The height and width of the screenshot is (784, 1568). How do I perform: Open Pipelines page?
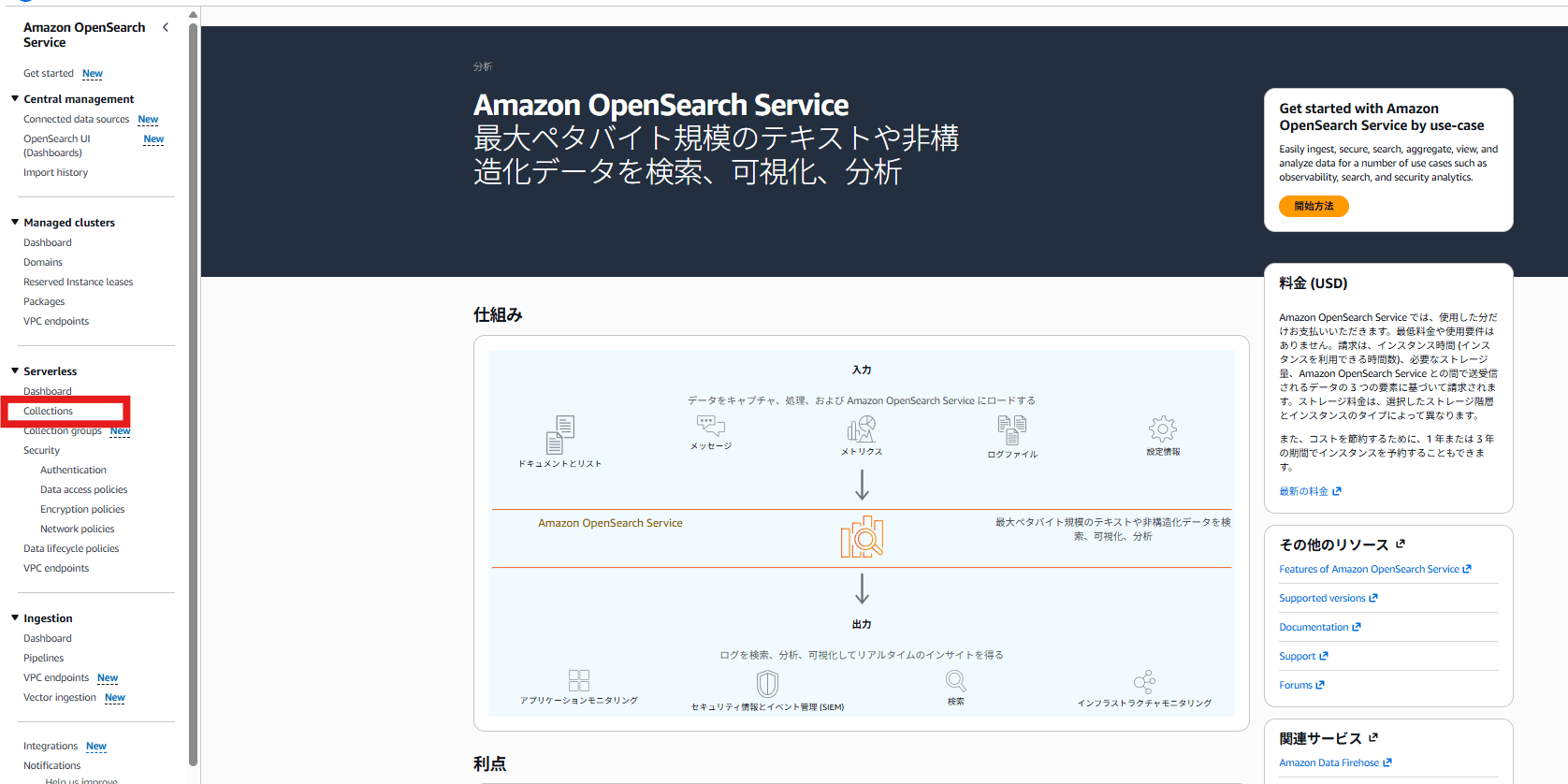(x=44, y=658)
